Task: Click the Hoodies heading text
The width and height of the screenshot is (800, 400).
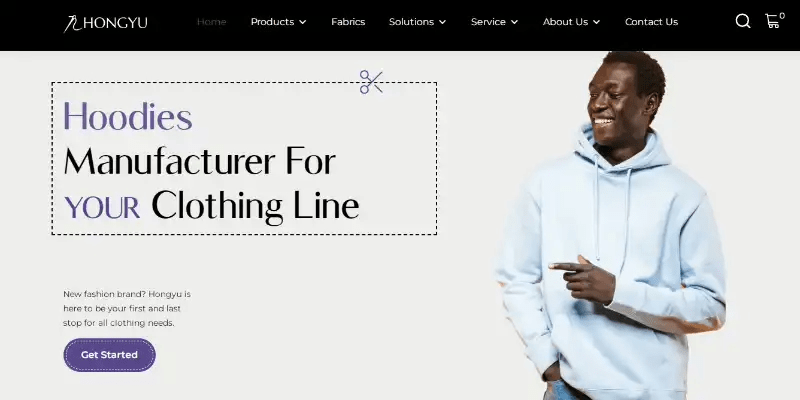Action: coord(128,116)
